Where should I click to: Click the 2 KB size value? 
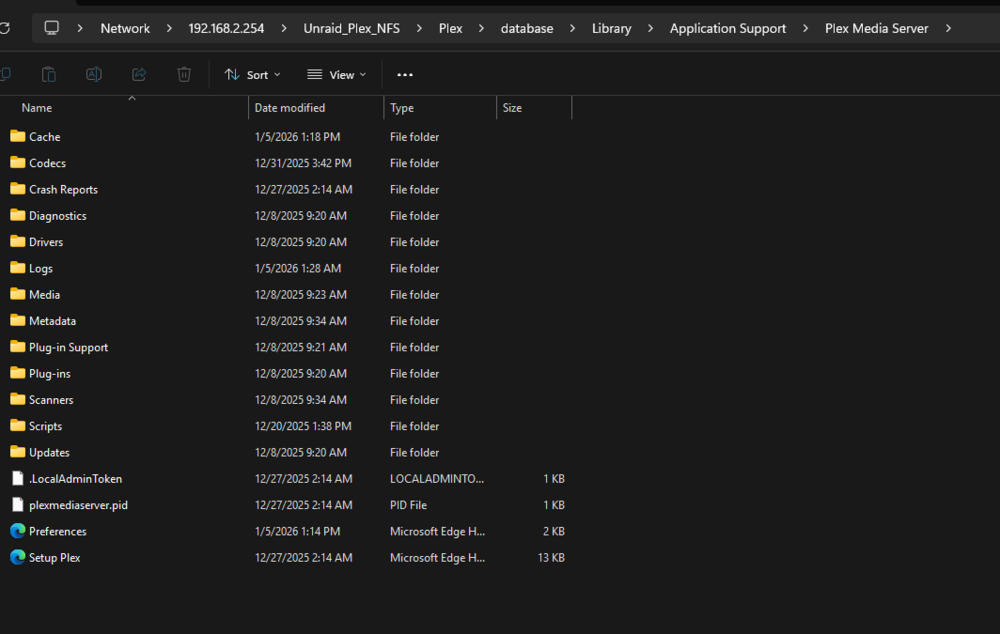[554, 531]
